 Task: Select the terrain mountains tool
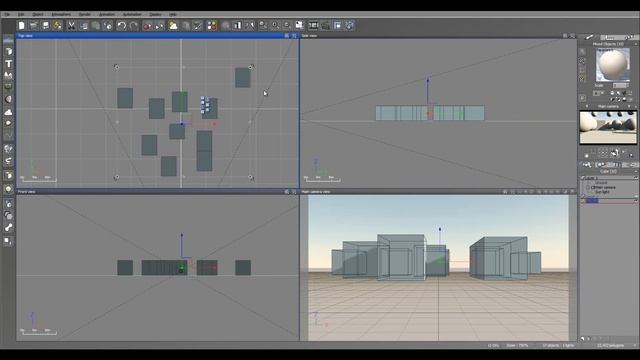[8, 76]
